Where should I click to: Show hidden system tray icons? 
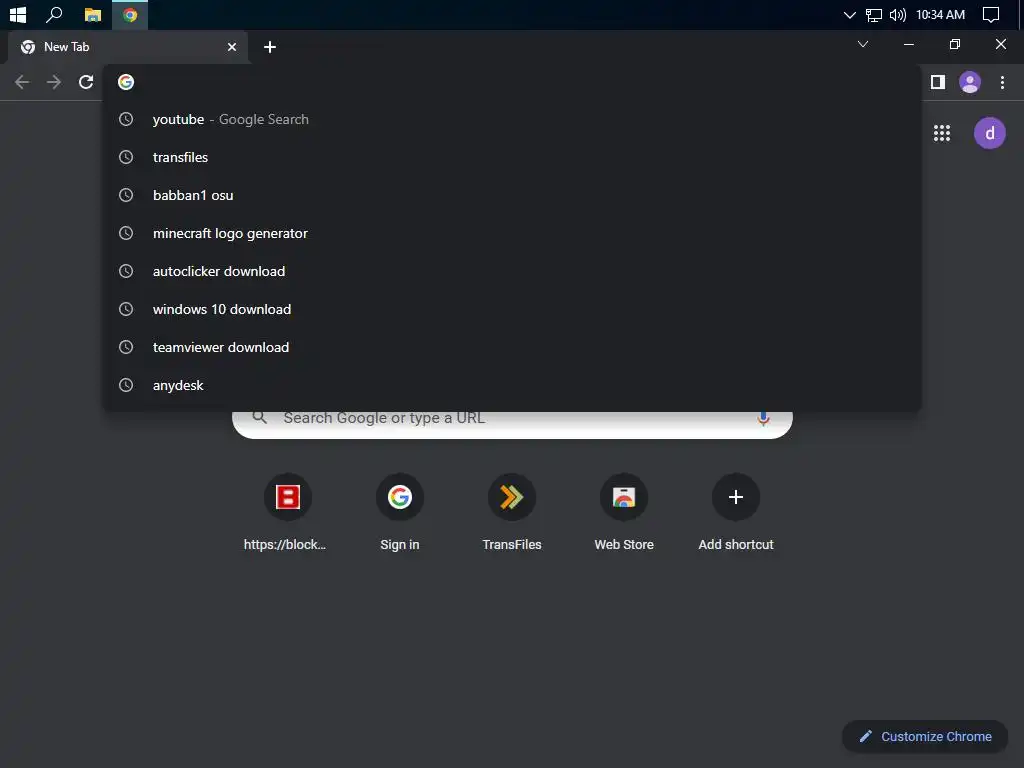point(850,14)
